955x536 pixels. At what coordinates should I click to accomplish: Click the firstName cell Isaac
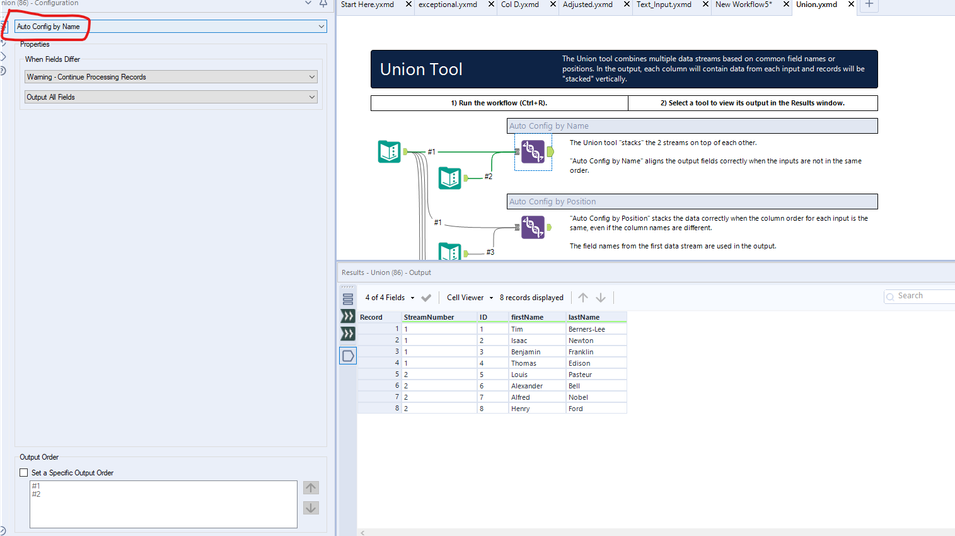537,340
